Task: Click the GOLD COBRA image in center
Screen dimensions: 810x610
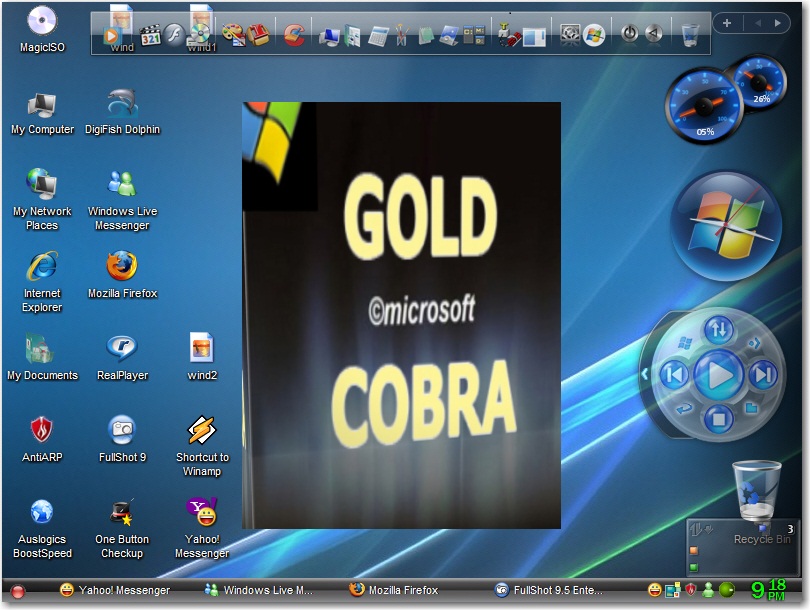Action: tap(401, 315)
